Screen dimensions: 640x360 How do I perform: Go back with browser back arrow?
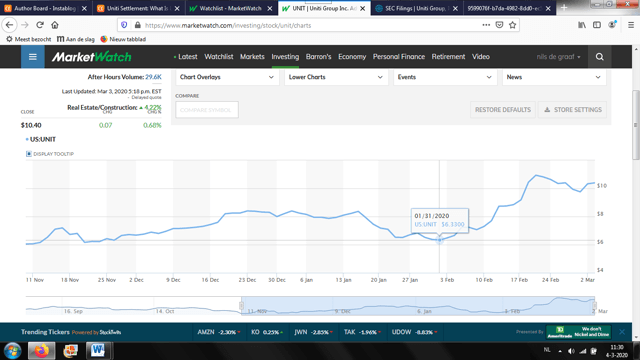click(10, 25)
